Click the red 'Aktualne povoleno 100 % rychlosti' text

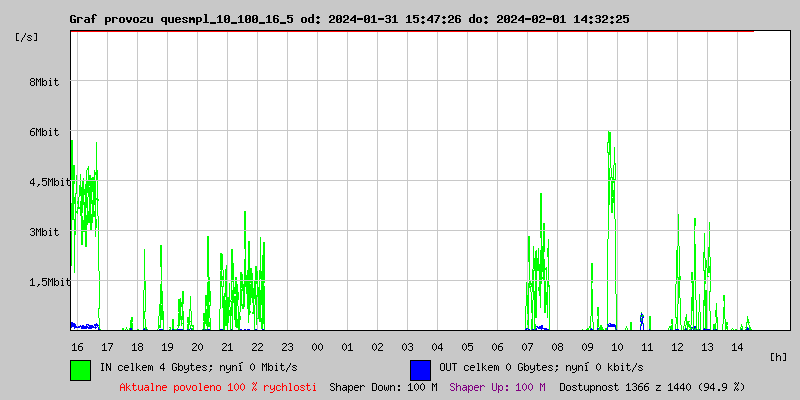pos(218,386)
